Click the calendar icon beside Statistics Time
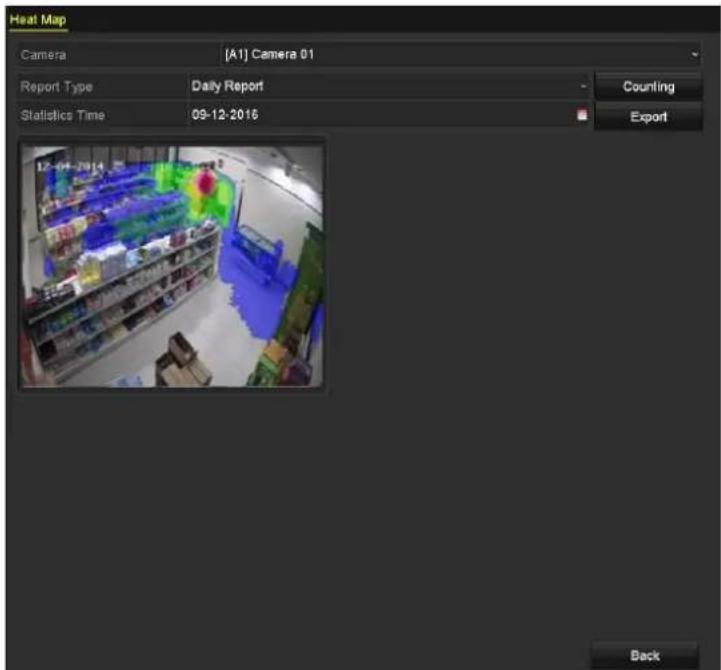721x670 pixels. coord(582,115)
